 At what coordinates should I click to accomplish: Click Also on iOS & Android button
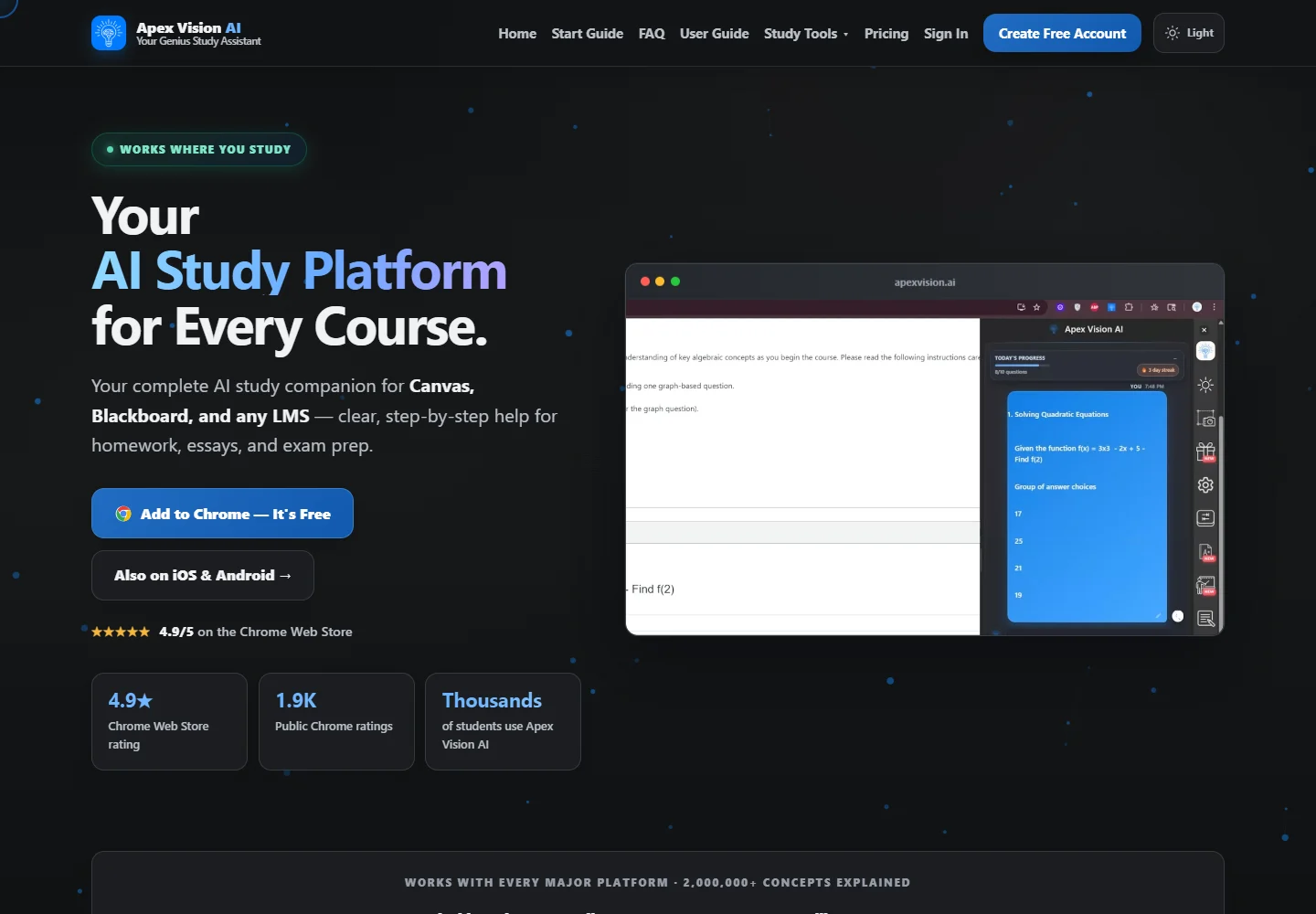pos(203,575)
